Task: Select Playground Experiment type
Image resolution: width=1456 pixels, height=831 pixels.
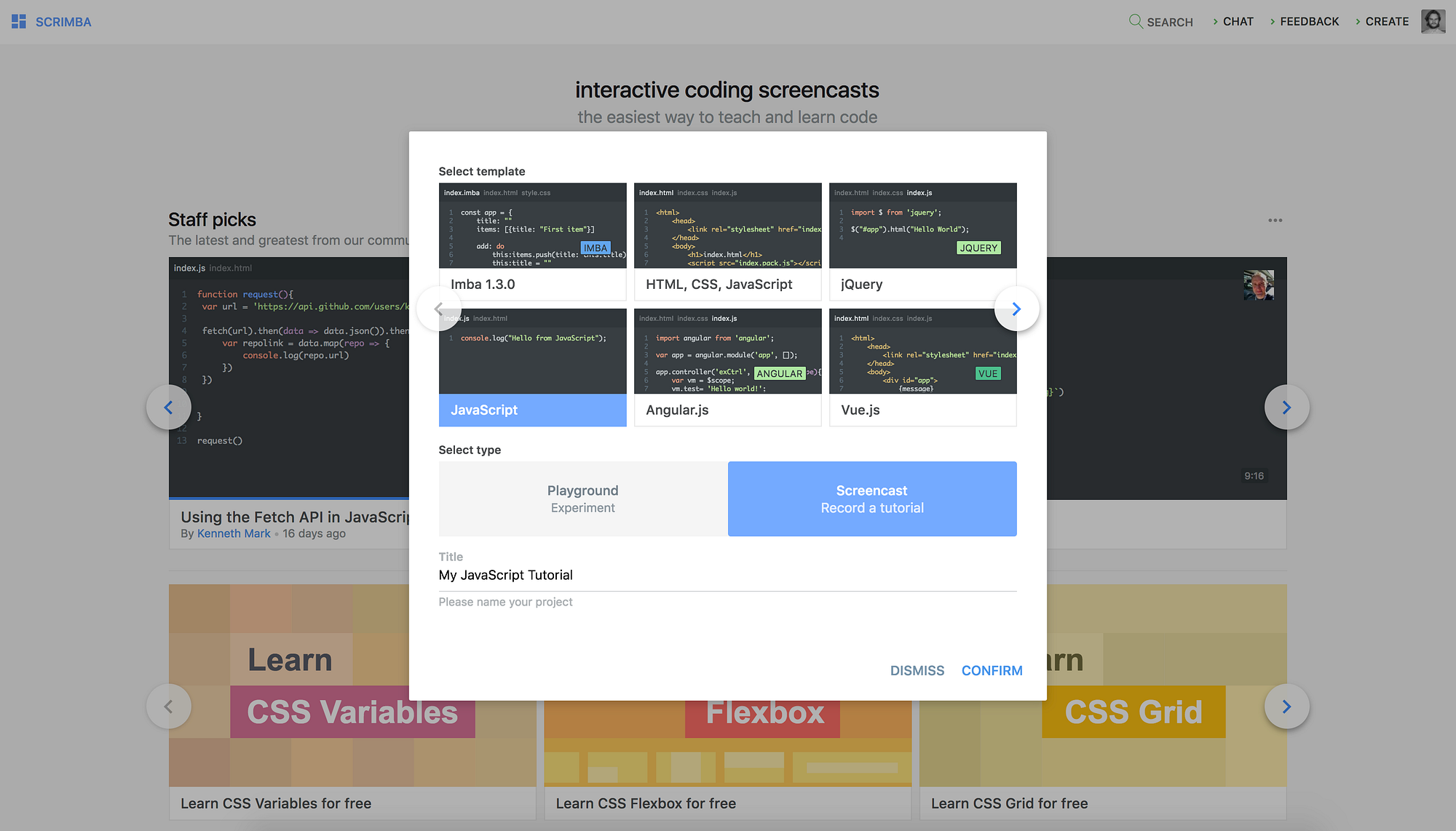Action: (582, 499)
